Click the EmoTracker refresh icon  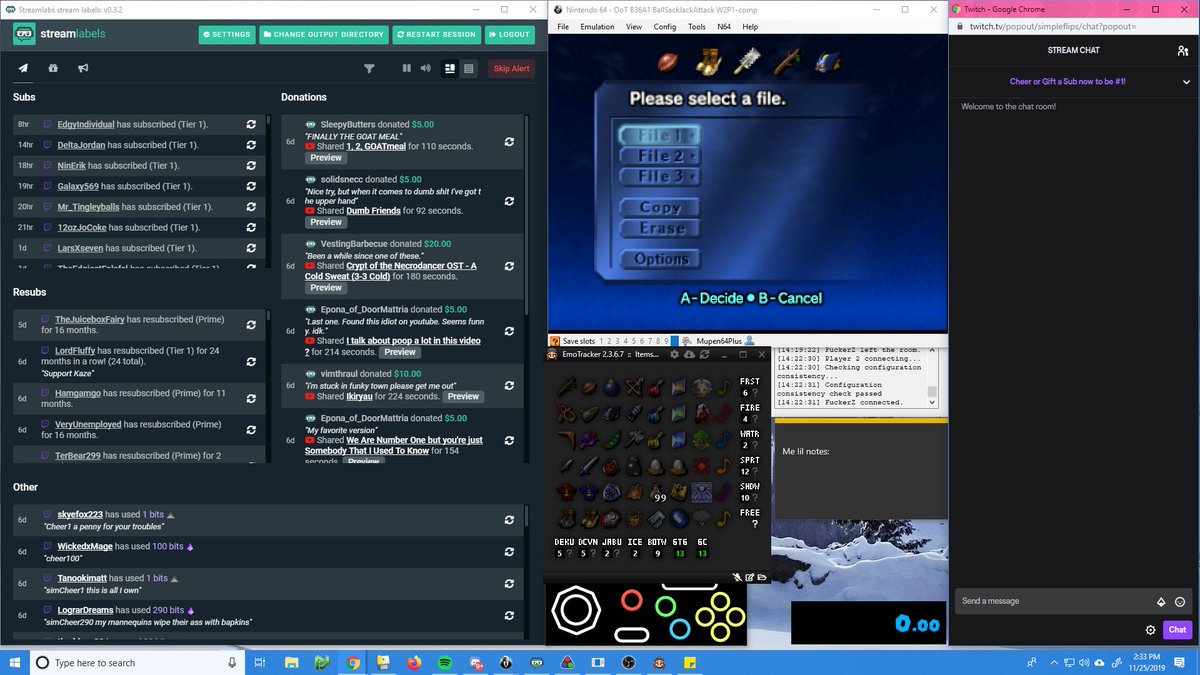pos(706,354)
